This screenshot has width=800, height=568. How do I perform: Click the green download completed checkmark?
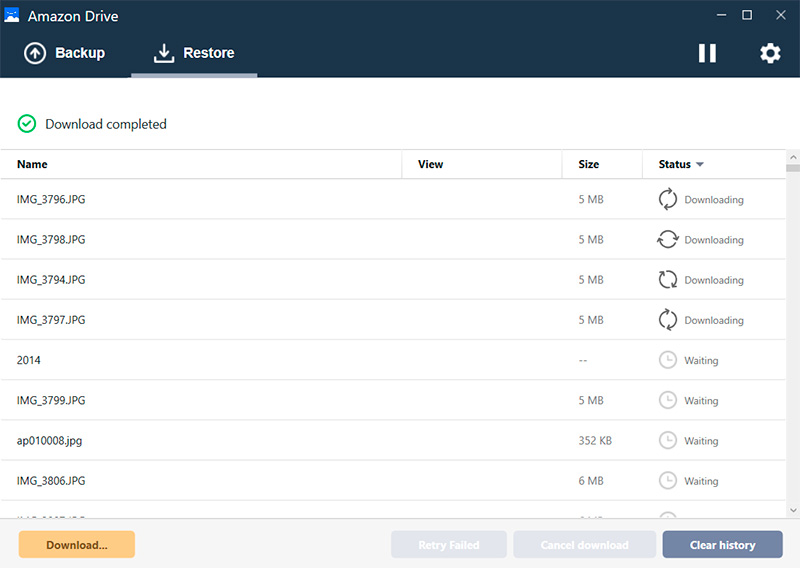pyautogui.click(x=27, y=124)
